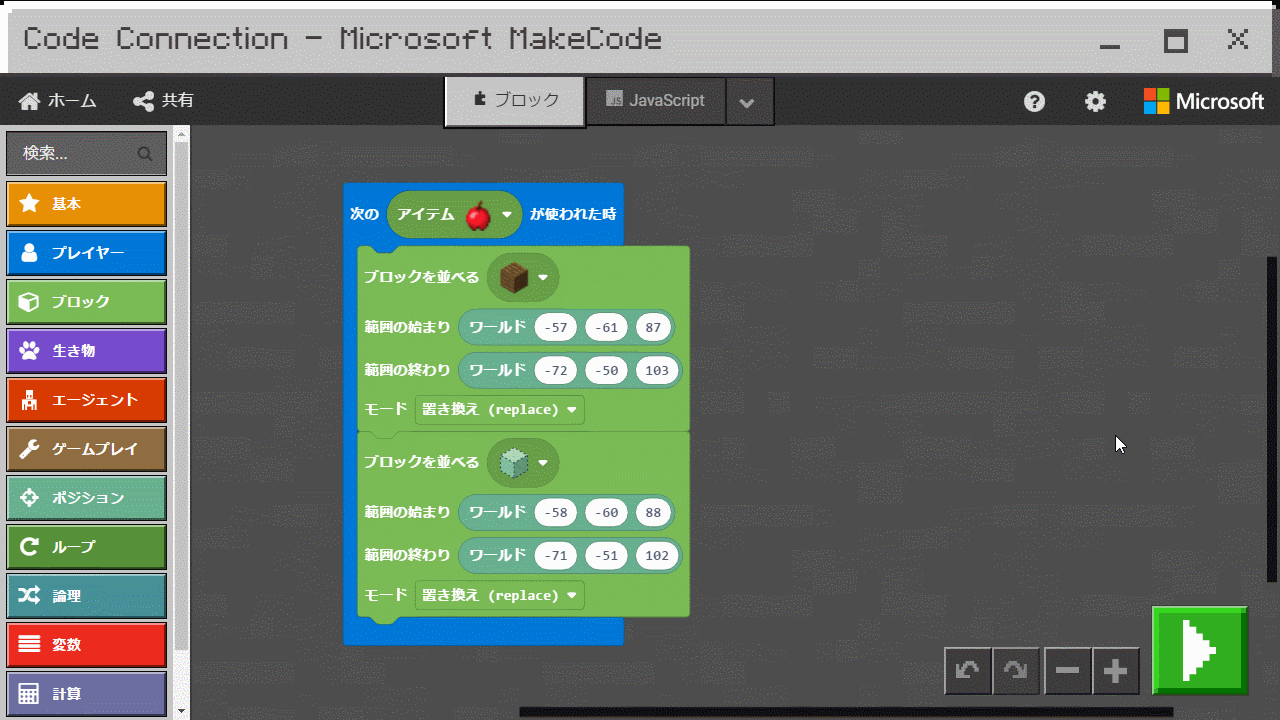Viewport: 1280px width, 720px height.
Task: Open the ループ category
Action: point(86,547)
